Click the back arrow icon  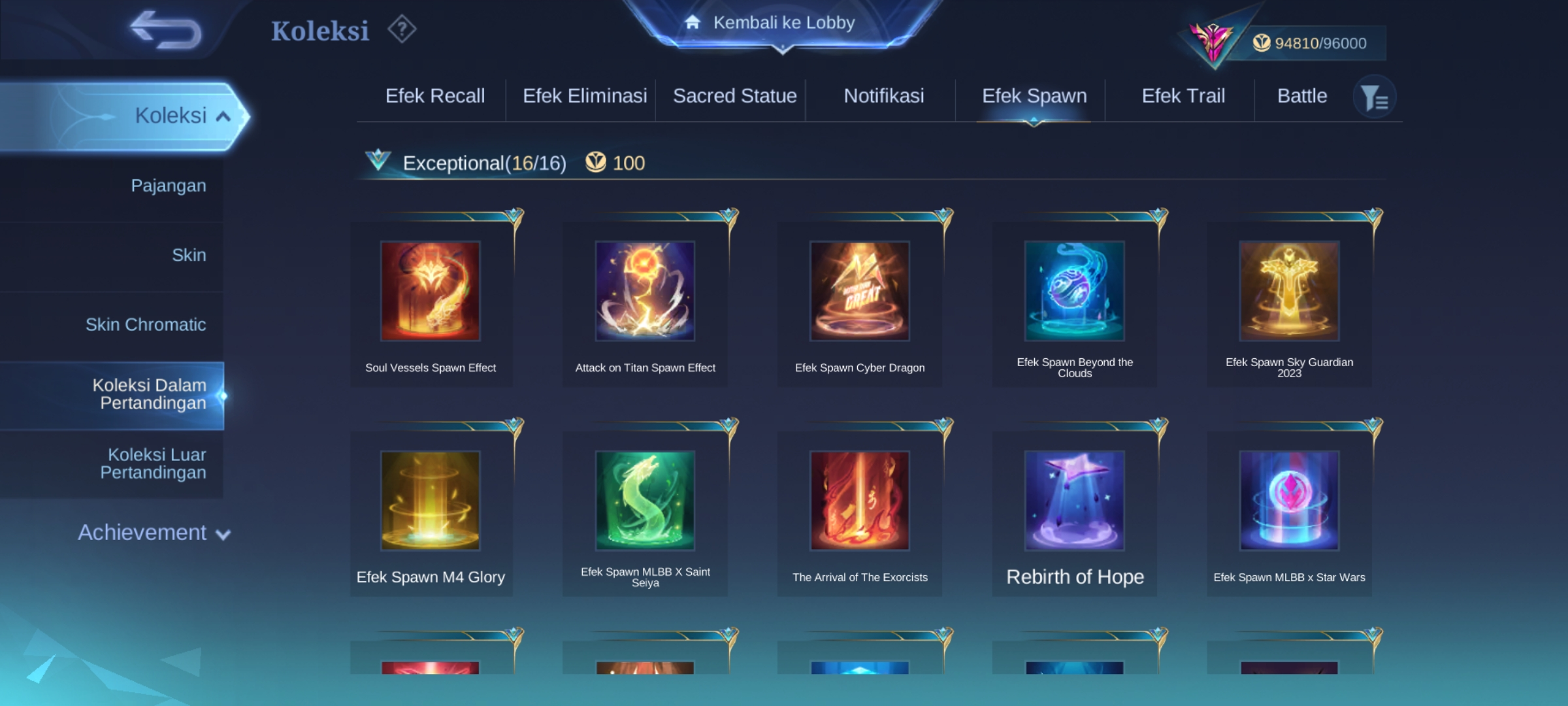pyautogui.click(x=166, y=30)
